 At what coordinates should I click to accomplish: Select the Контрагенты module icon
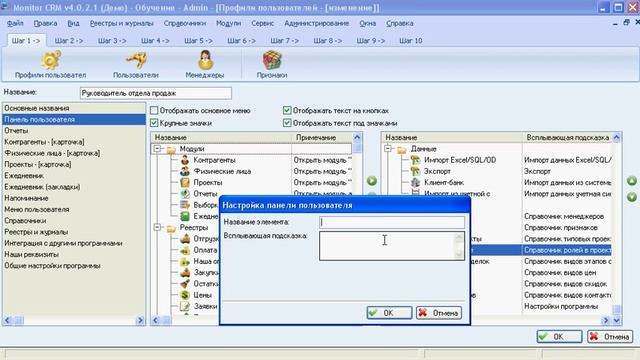(x=185, y=160)
